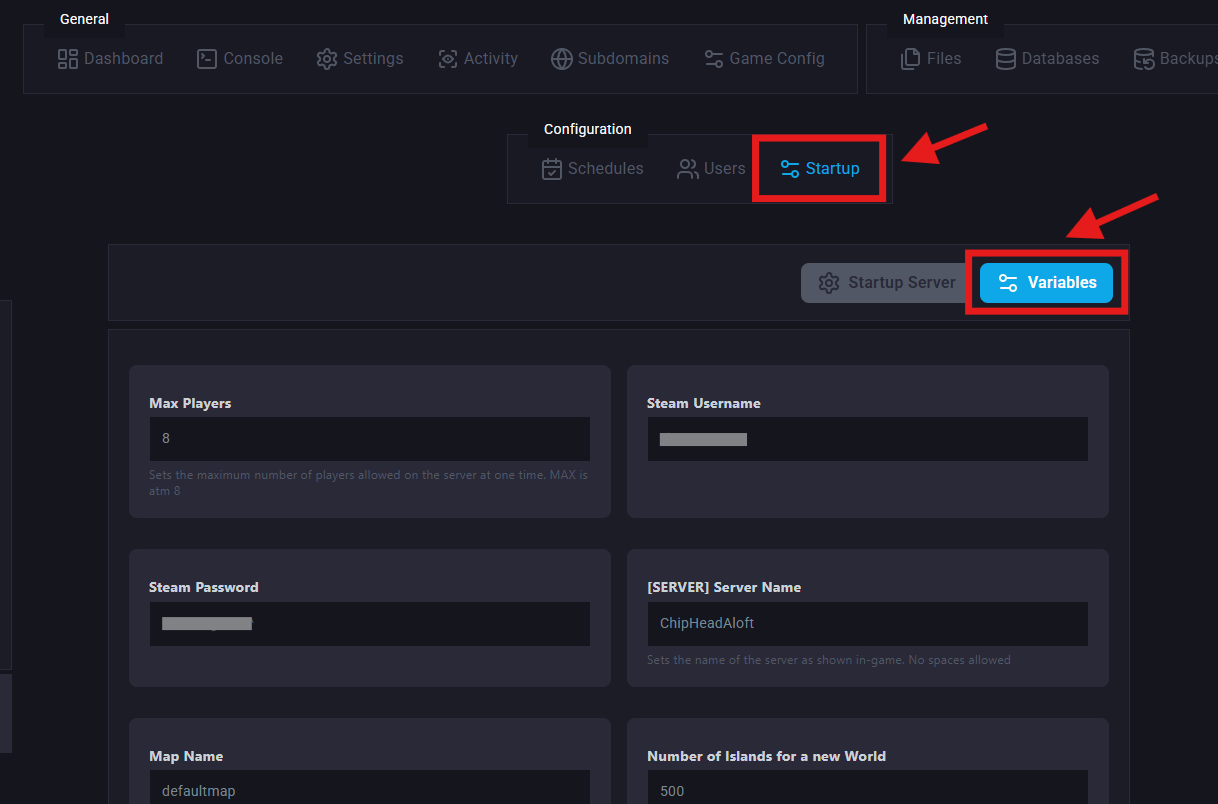Viewport: 1218px width, 804px height.
Task: Click the Dashboard grid icon
Action: [68, 59]
